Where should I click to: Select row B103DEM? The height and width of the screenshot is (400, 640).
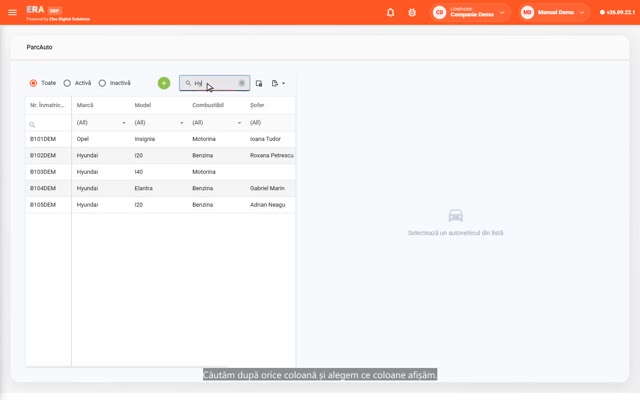tap(160, 172)
